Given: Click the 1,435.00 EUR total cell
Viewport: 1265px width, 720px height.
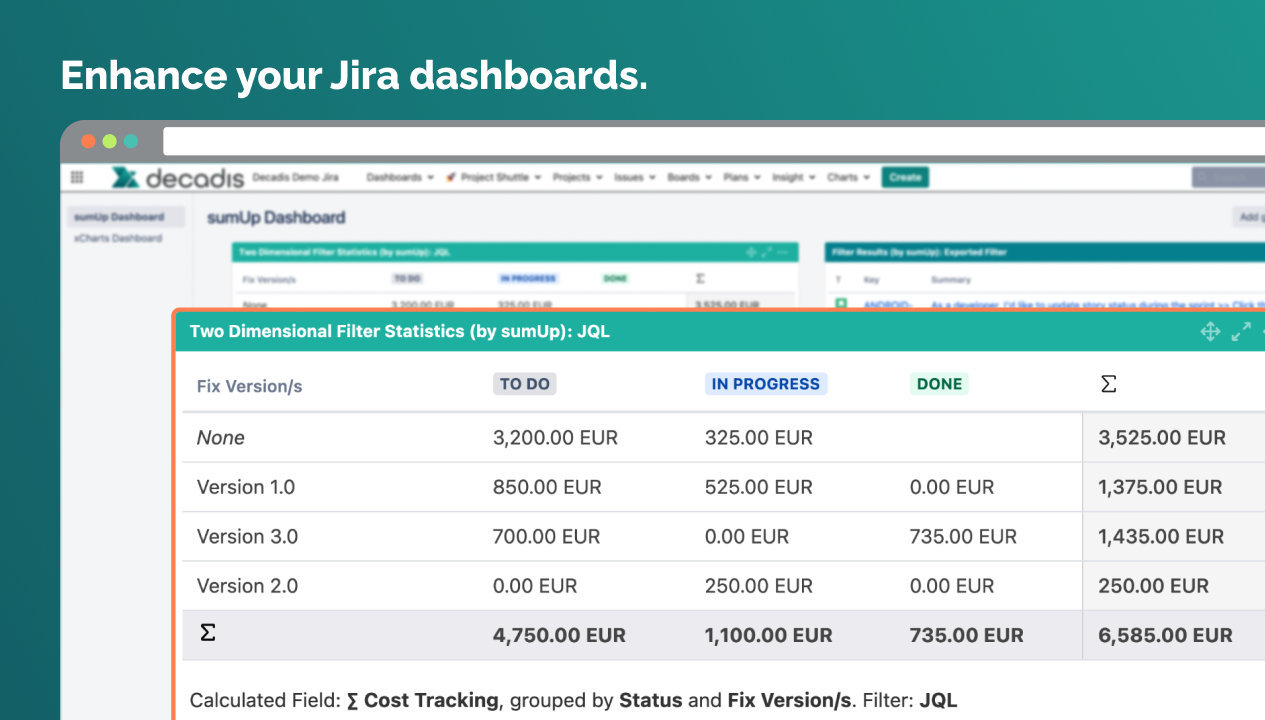Looking at the screenshot, I should (x=1161, y=536).
